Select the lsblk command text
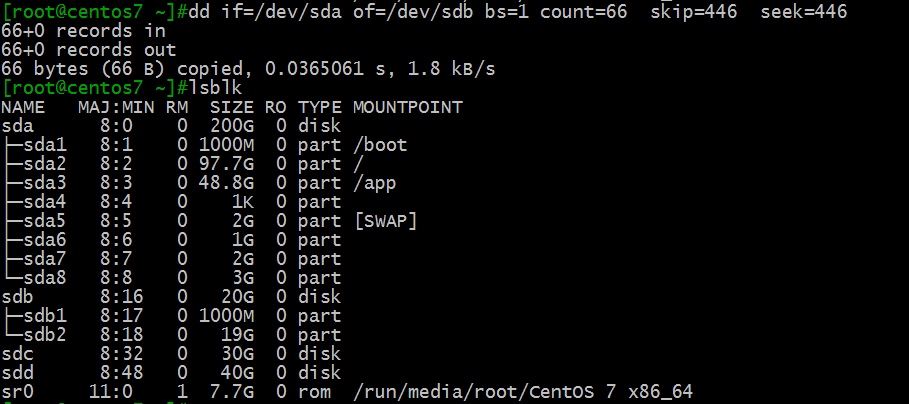This screenshot has width=909, height=404. pos(216,88)
